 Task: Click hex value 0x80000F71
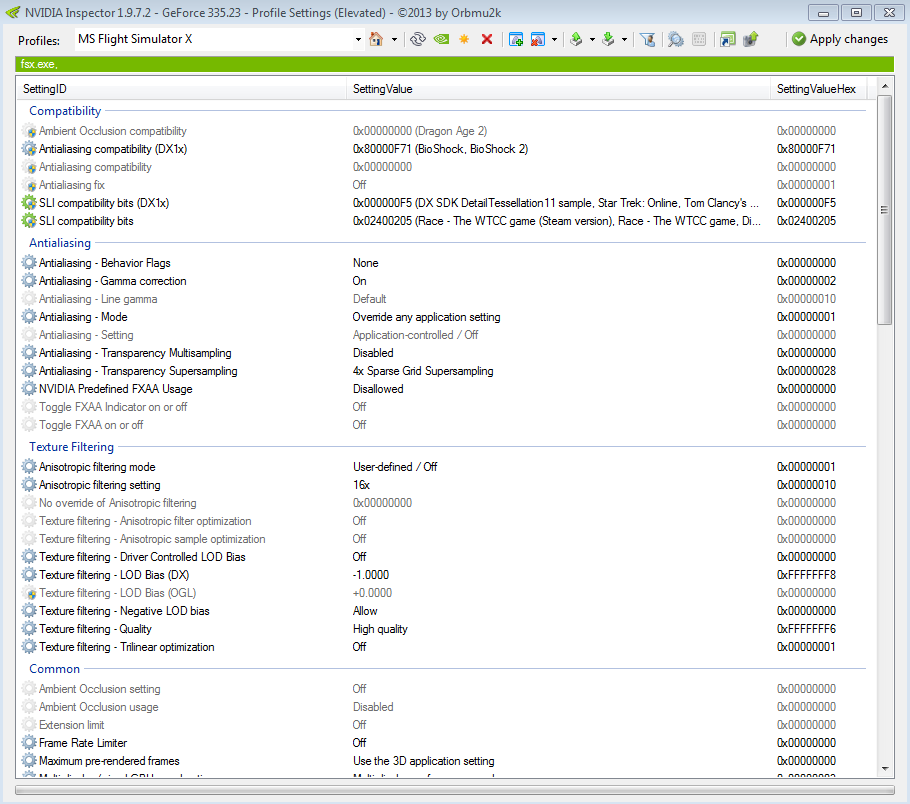(x=806, y=149)
